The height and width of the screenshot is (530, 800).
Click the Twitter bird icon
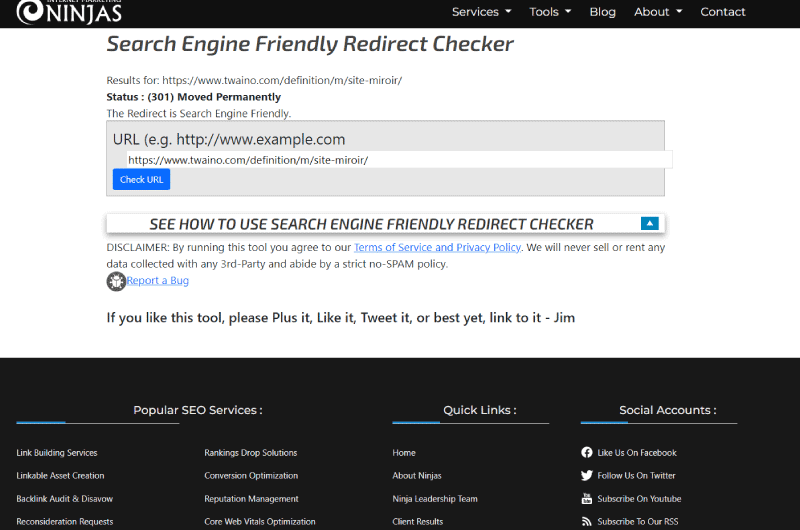(587, 475)
